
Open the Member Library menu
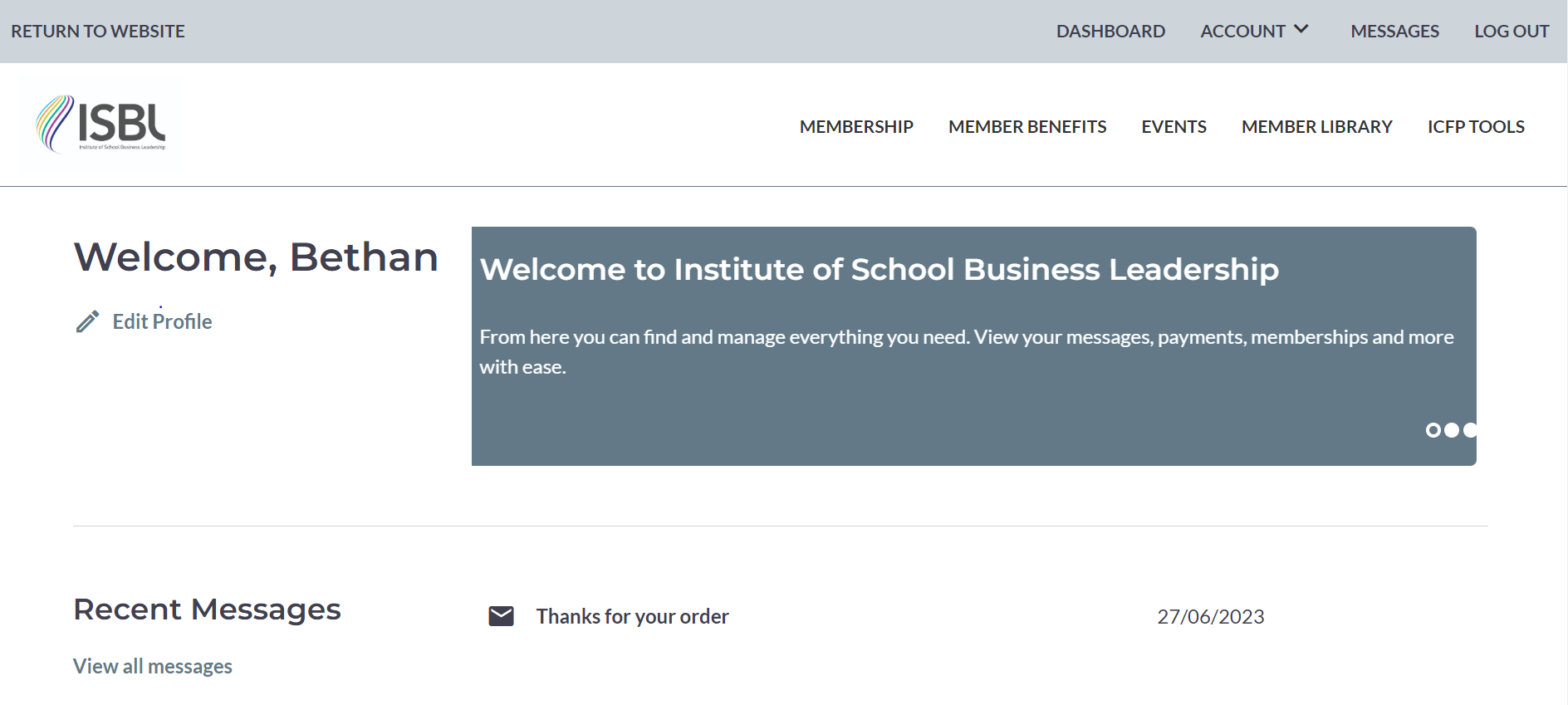pos(1316,126)
